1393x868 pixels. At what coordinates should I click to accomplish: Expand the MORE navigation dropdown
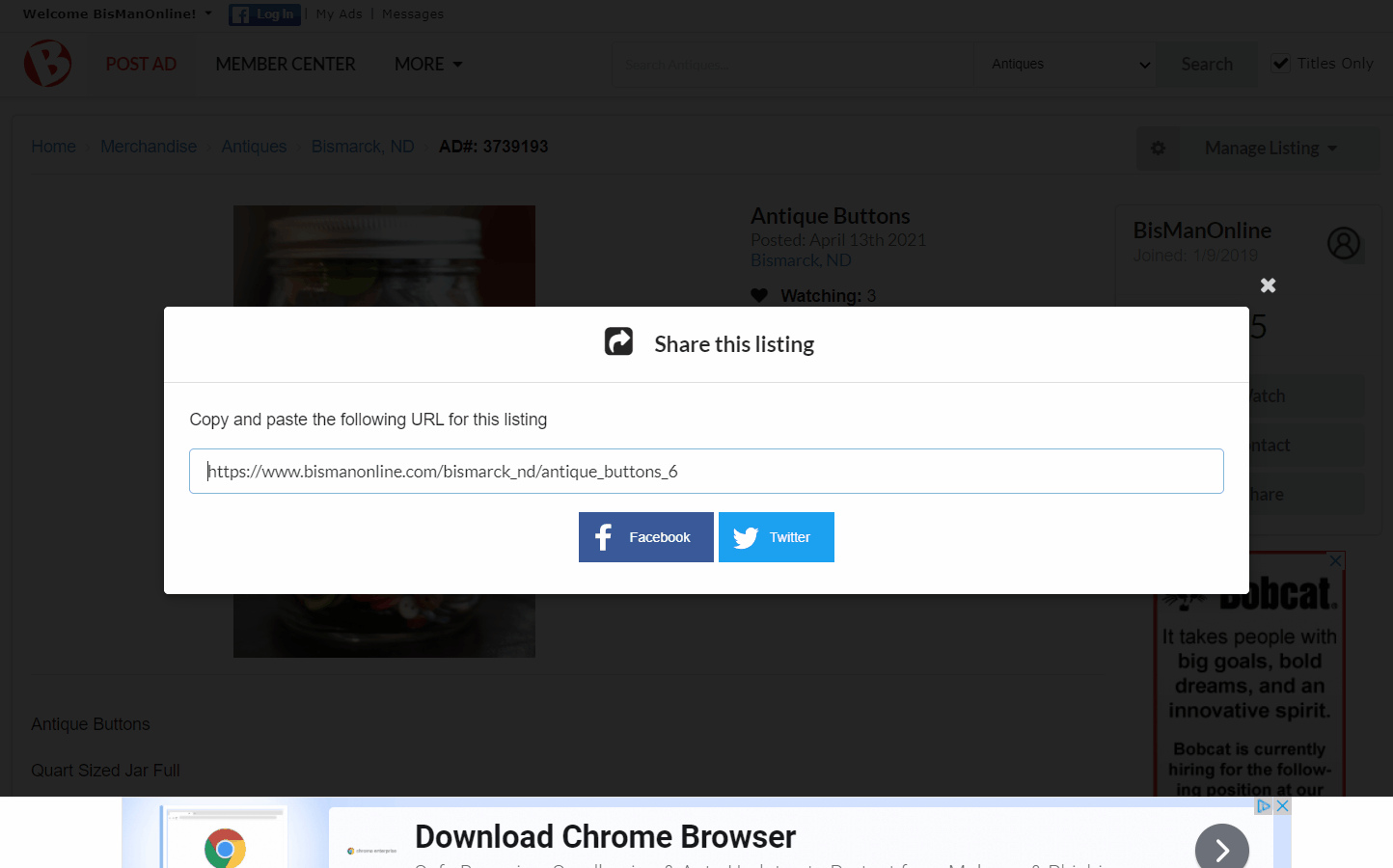[427, 64]
